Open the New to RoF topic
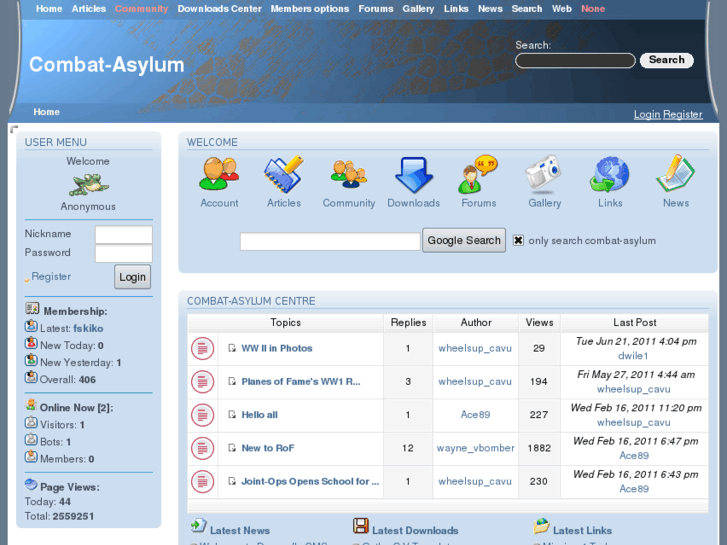Screen dimensions: 727x545 pyautogui.click(x=268, y=448)
